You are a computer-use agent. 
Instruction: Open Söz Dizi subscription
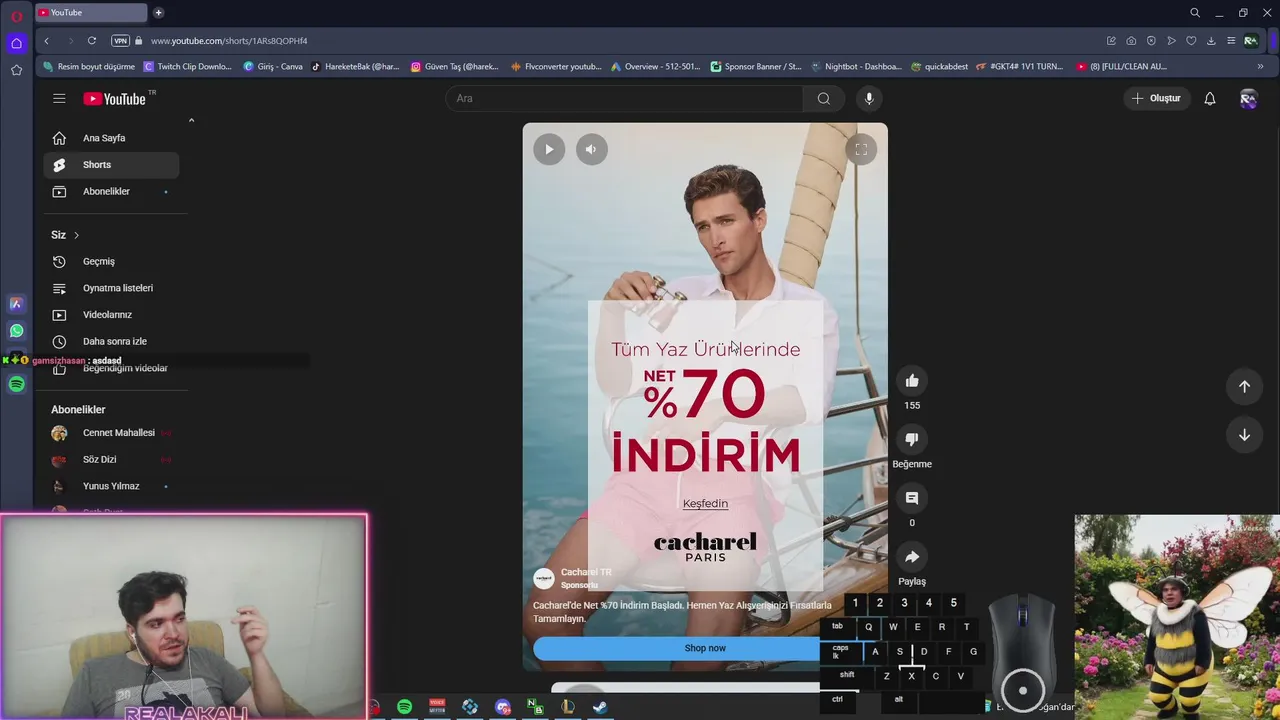(111, 460)
